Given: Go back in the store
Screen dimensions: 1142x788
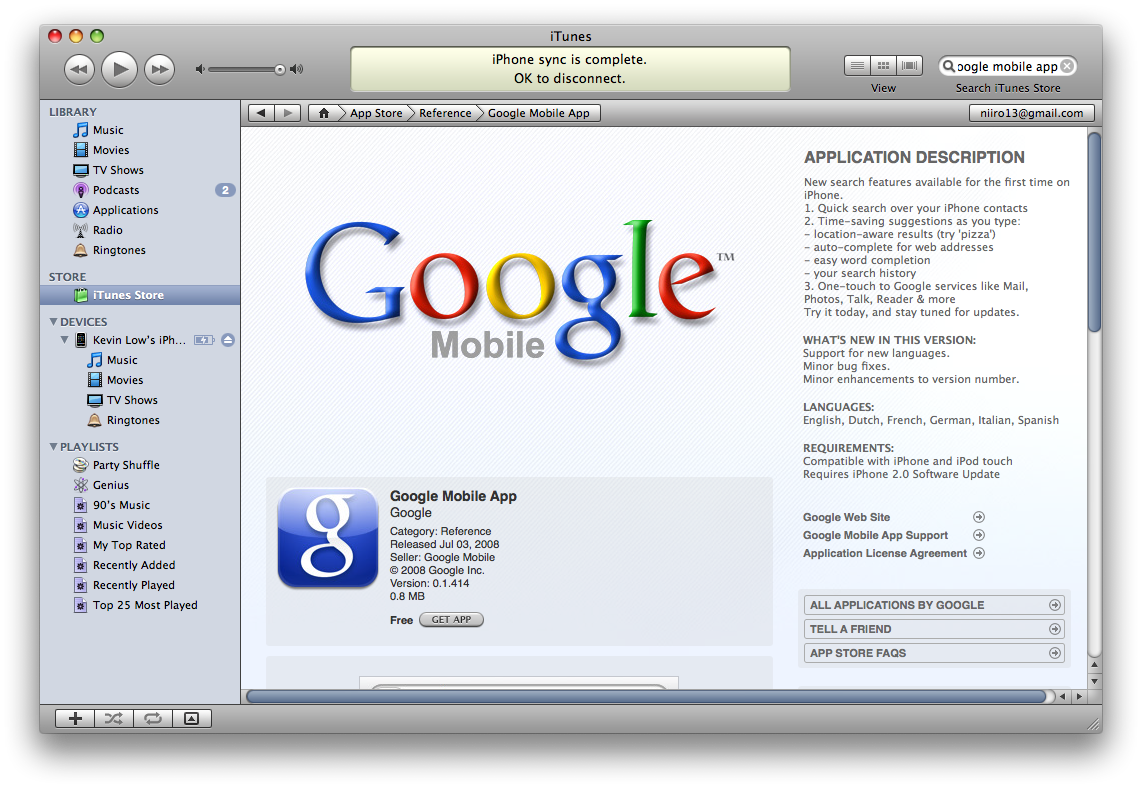Looking at the screenshot, I should coord(261,113).
